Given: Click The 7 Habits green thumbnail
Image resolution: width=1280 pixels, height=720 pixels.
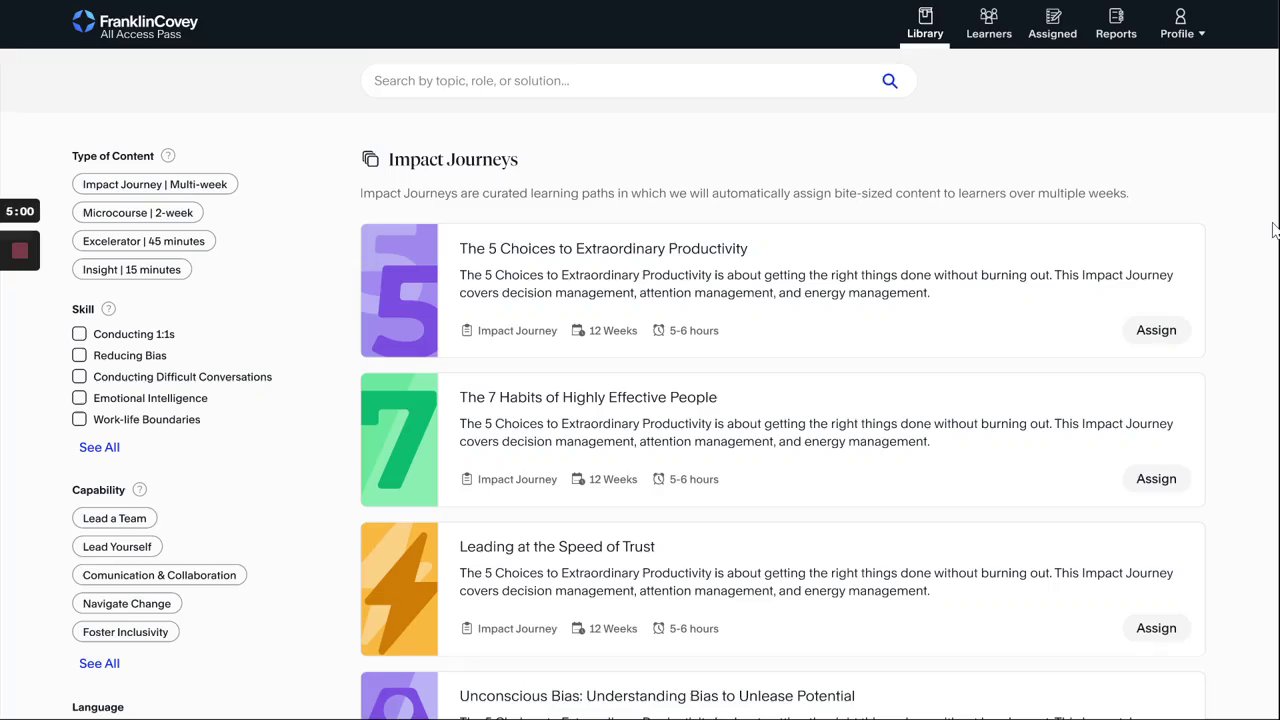Looking at the screenshot, I should (399, 439).
